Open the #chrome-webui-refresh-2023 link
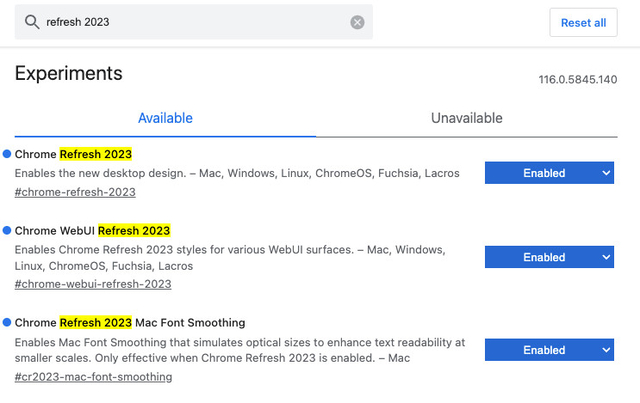 pos(93,284)
